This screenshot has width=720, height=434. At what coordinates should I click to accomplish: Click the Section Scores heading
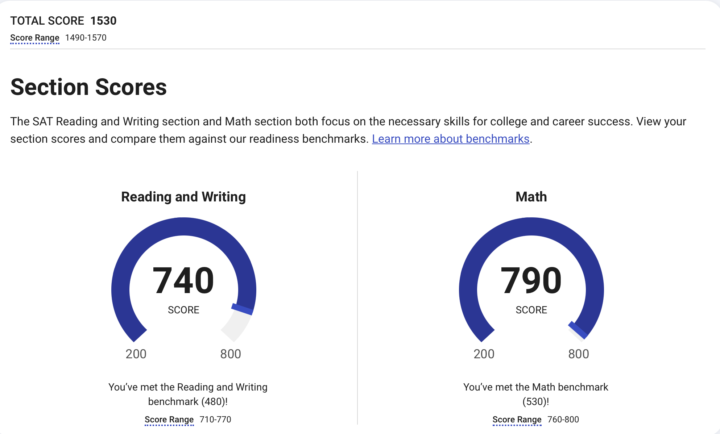(89, 87)
